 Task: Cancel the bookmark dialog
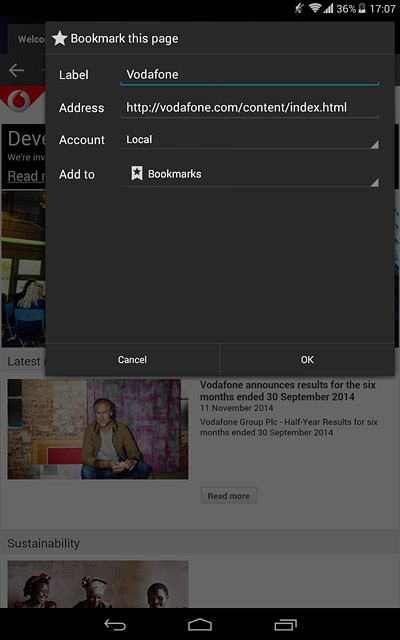coord(132,360)
